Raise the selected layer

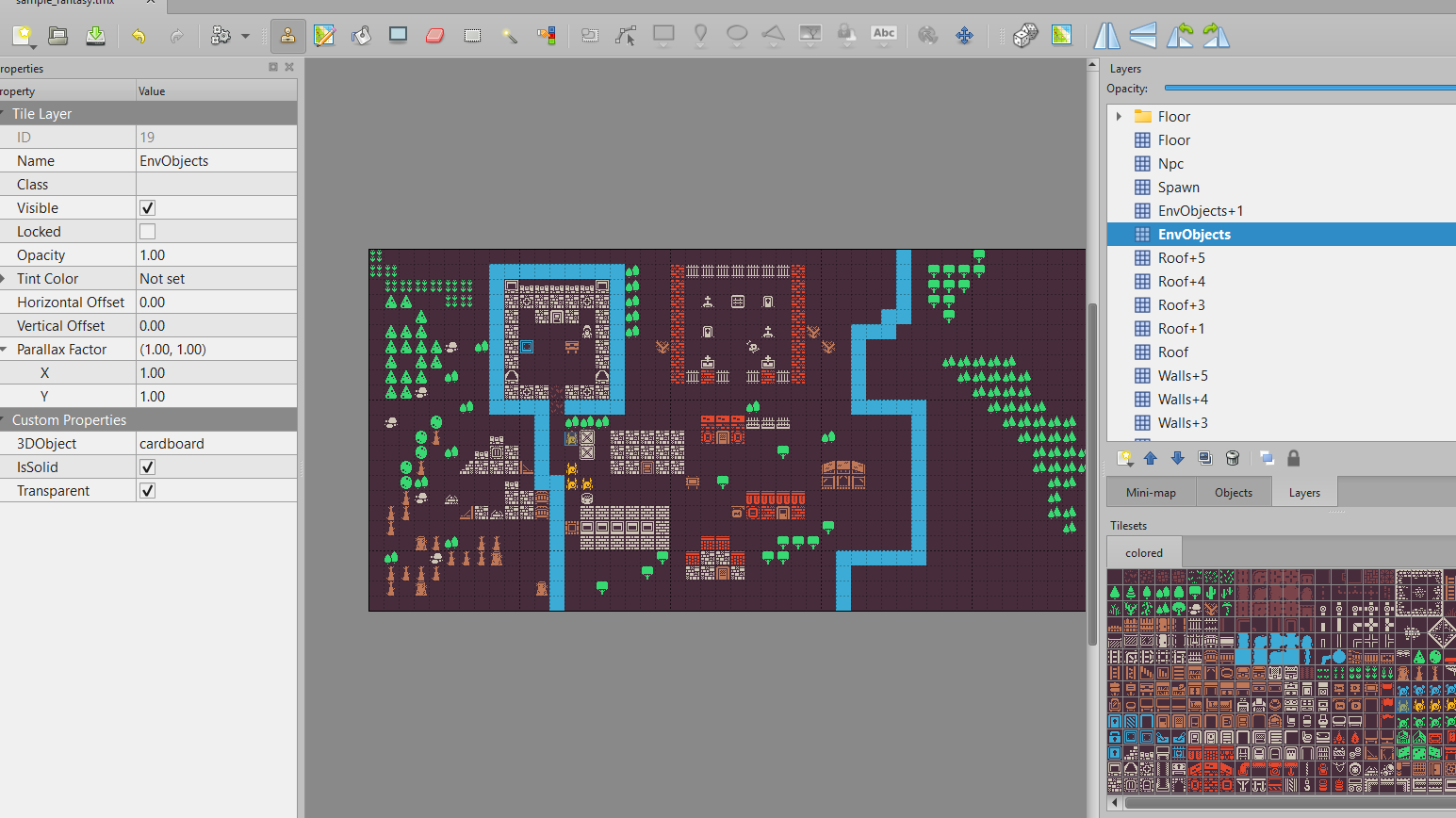[x=1151, y=458]
